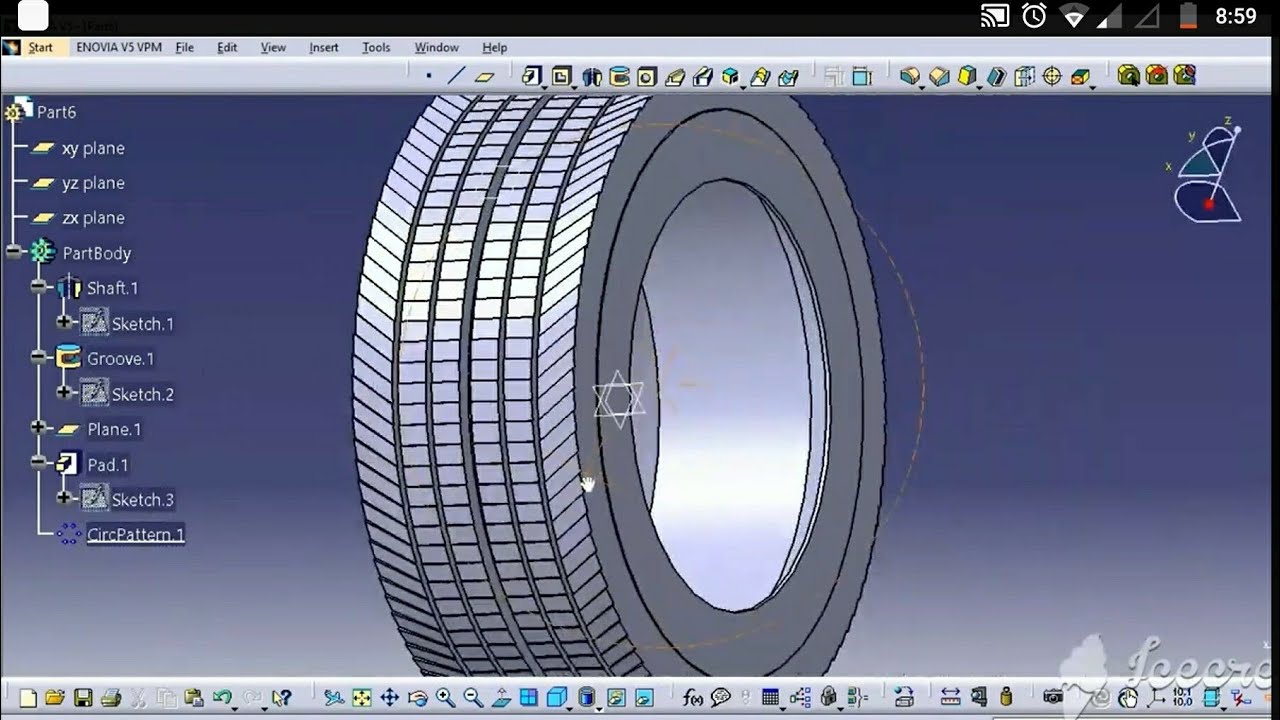Image resolution: width=1280 pixels, height=720 pixels.
Task: Select CircPattern.1 in the specification tree
Action: (x=135, y=534)
